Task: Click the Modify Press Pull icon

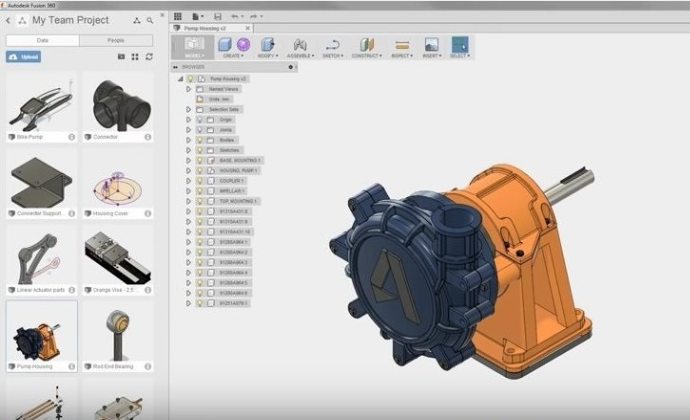Action: (x=268, y=44)
